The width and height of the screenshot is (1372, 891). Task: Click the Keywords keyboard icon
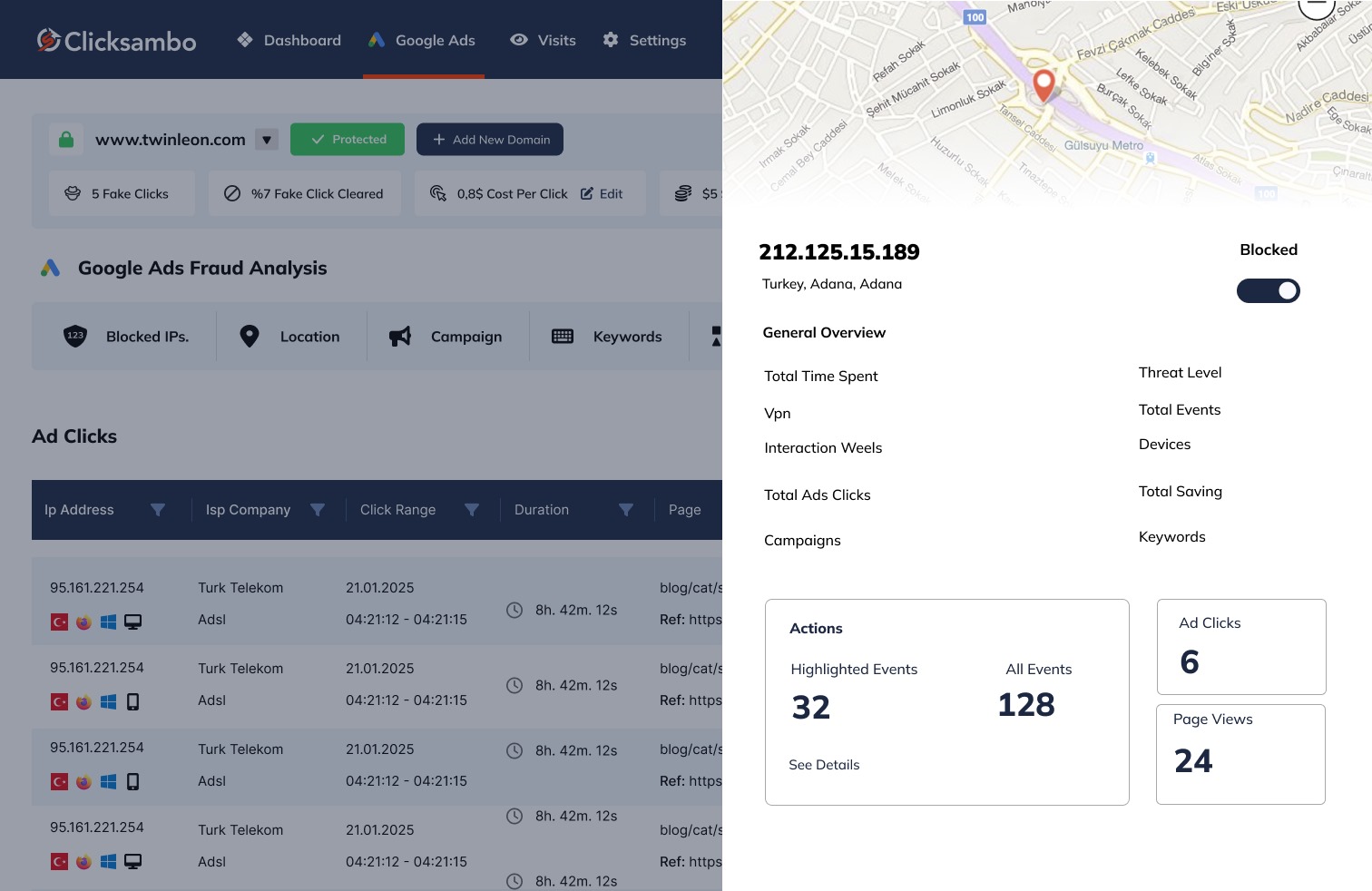(563, 337)
